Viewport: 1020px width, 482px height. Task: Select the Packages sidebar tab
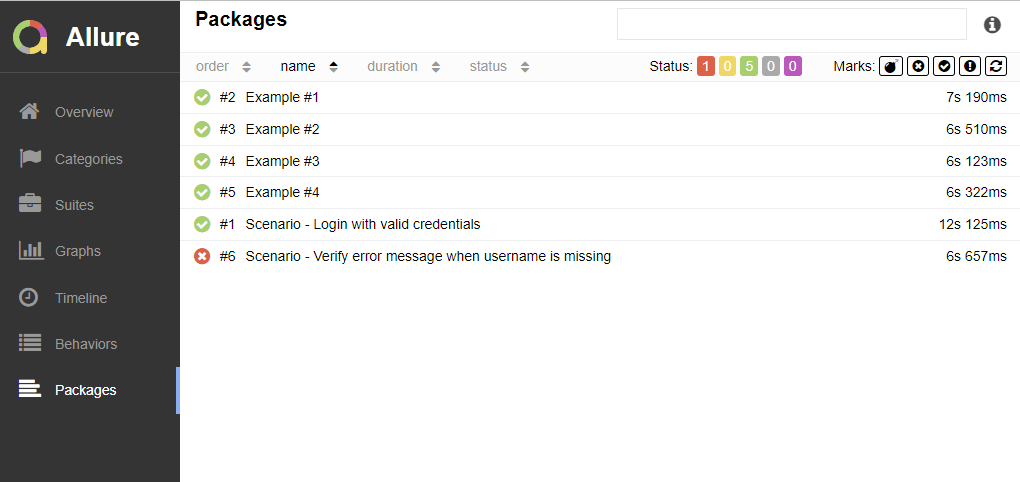(85, 390)
